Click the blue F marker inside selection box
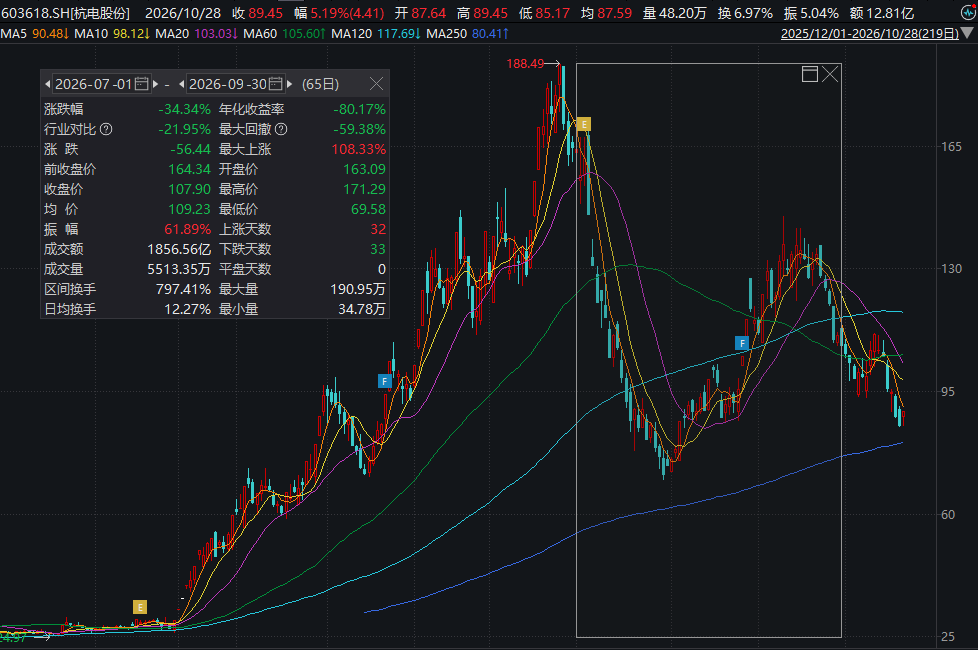Viewport: 978px width, 650px height. click(x=742, y=343)
